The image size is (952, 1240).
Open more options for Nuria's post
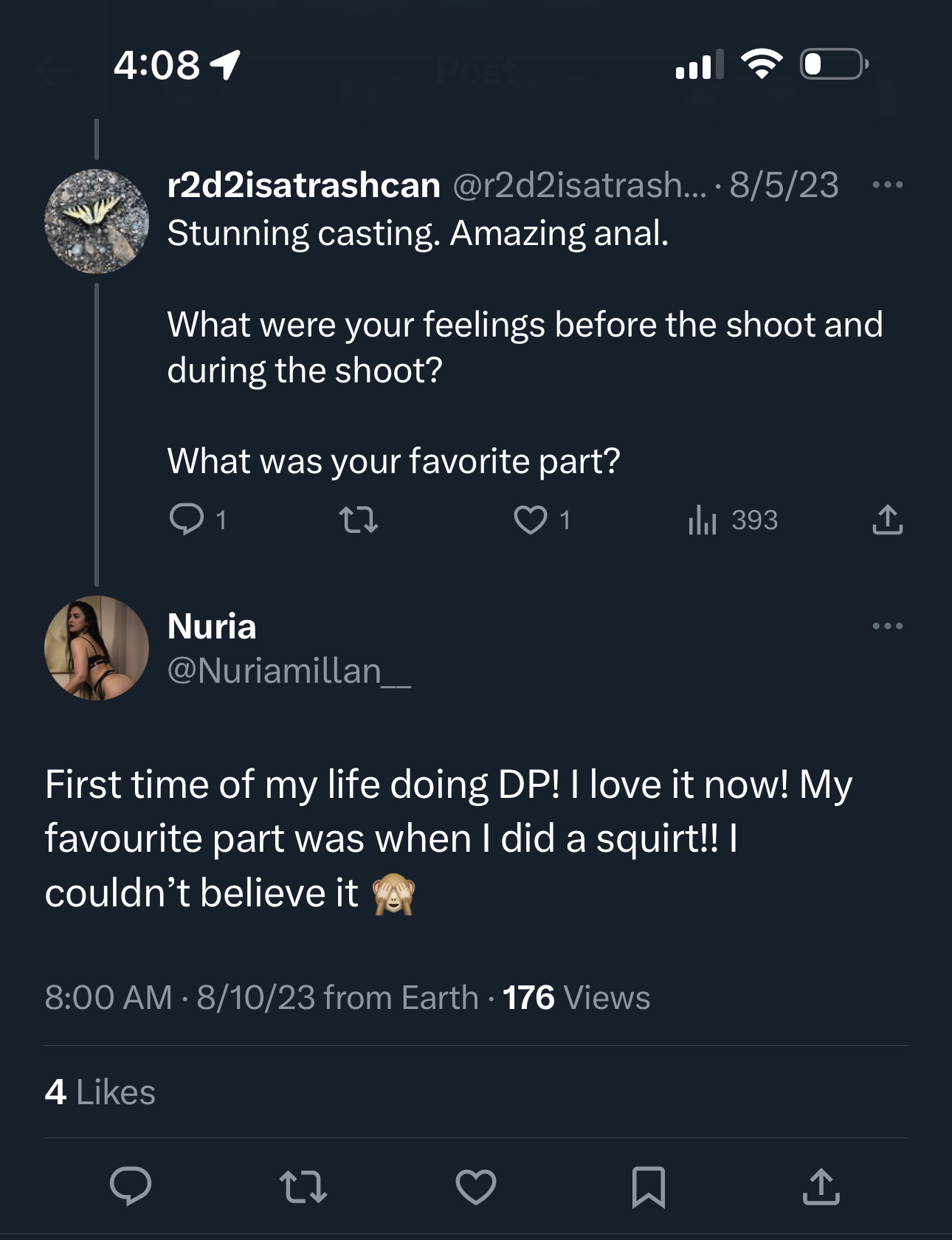(x=887, y=626)
